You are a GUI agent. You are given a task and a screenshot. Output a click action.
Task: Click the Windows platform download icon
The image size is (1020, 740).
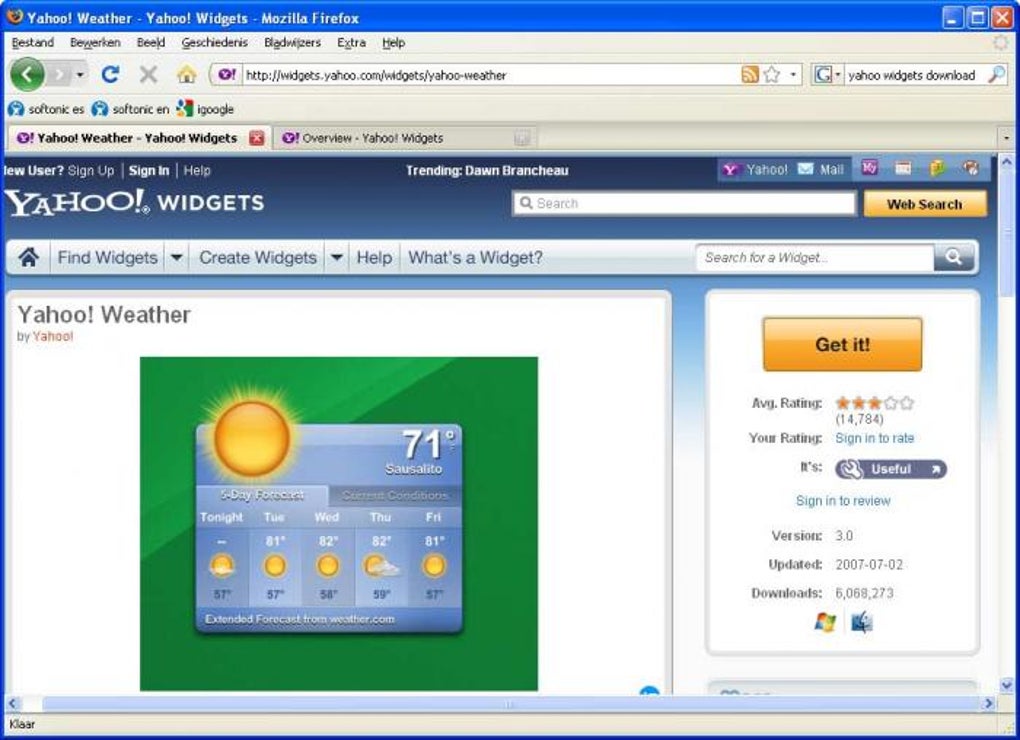[x=822, y=623]
